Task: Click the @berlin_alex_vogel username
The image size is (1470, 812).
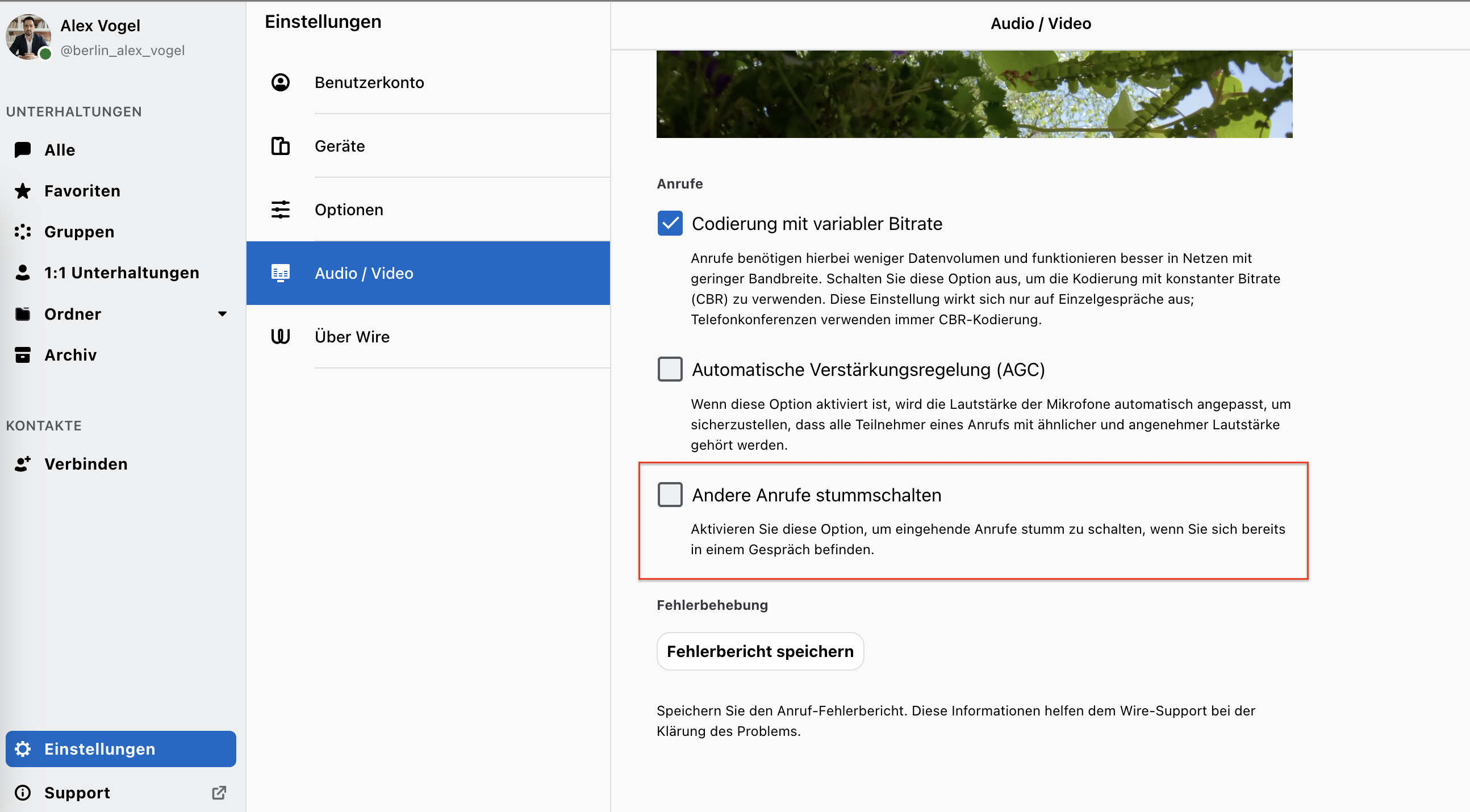Action: point(123,50)
